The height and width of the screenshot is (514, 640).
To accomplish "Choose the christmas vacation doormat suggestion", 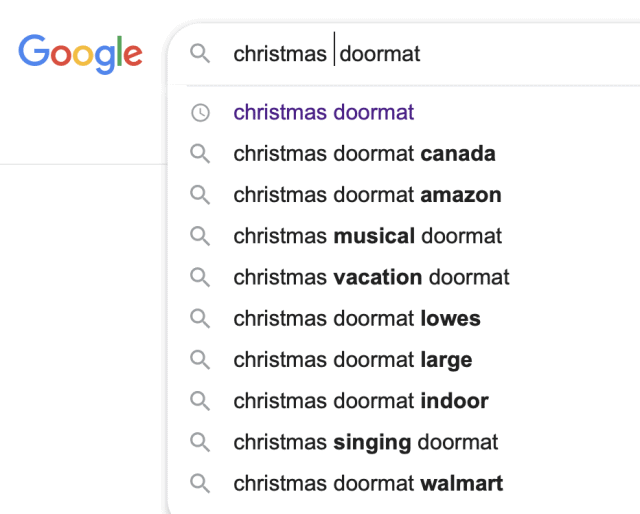I will tap(371, 277).
